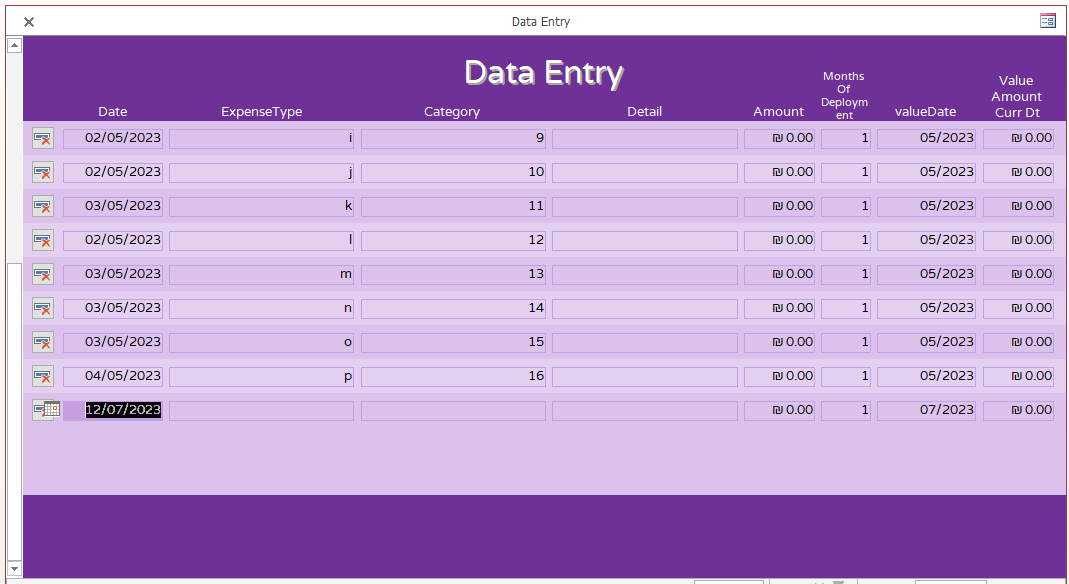Delete the record with ExpenseType "i"
The width and height of the screenshot is (1069, 584).
[x=45, y=138]
